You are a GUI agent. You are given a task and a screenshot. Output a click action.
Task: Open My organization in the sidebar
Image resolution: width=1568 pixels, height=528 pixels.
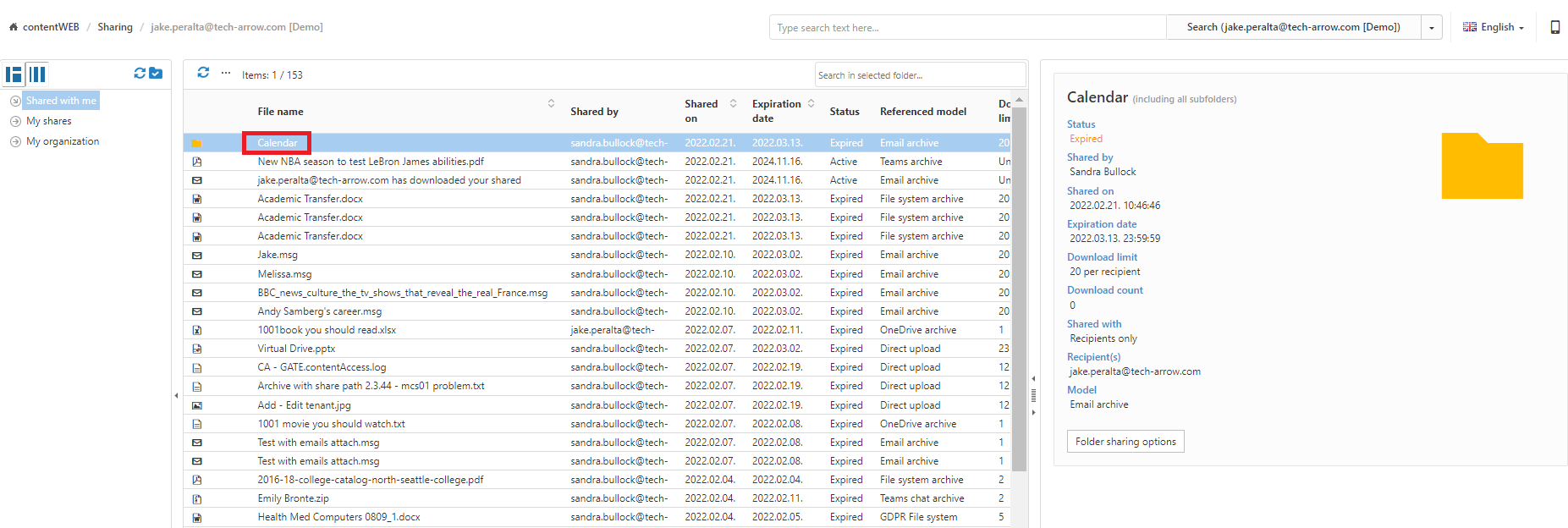tap(62, 141)
